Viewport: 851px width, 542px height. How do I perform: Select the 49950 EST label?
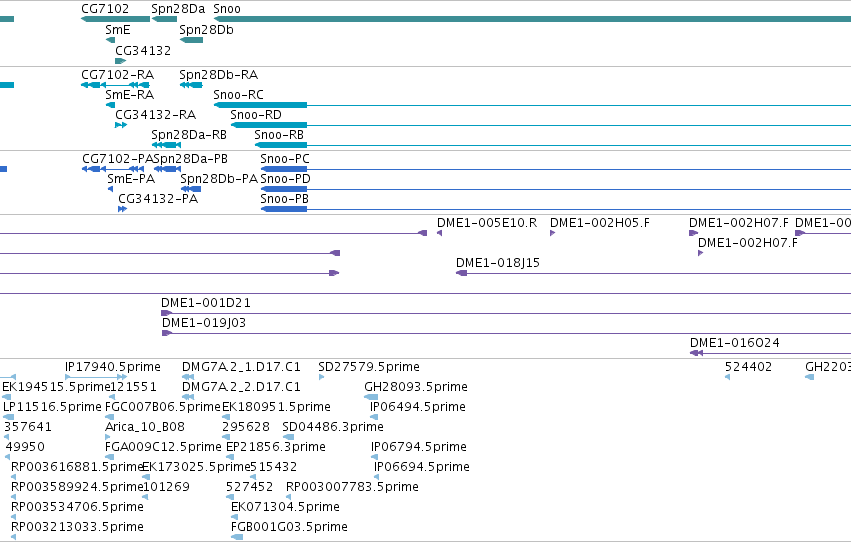point(25,448)
